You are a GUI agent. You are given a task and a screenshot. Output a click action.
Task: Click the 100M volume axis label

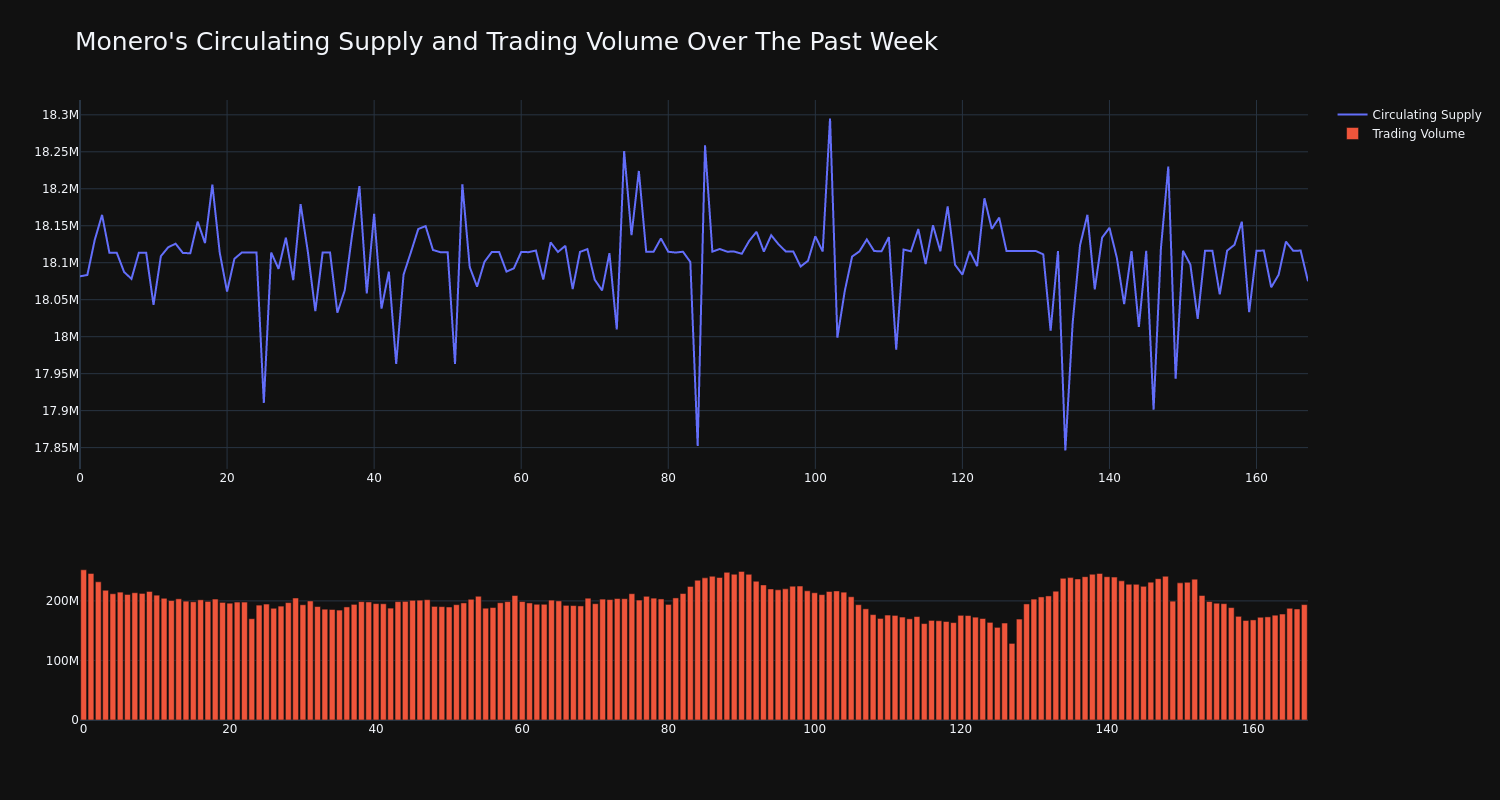pos(61,661)
